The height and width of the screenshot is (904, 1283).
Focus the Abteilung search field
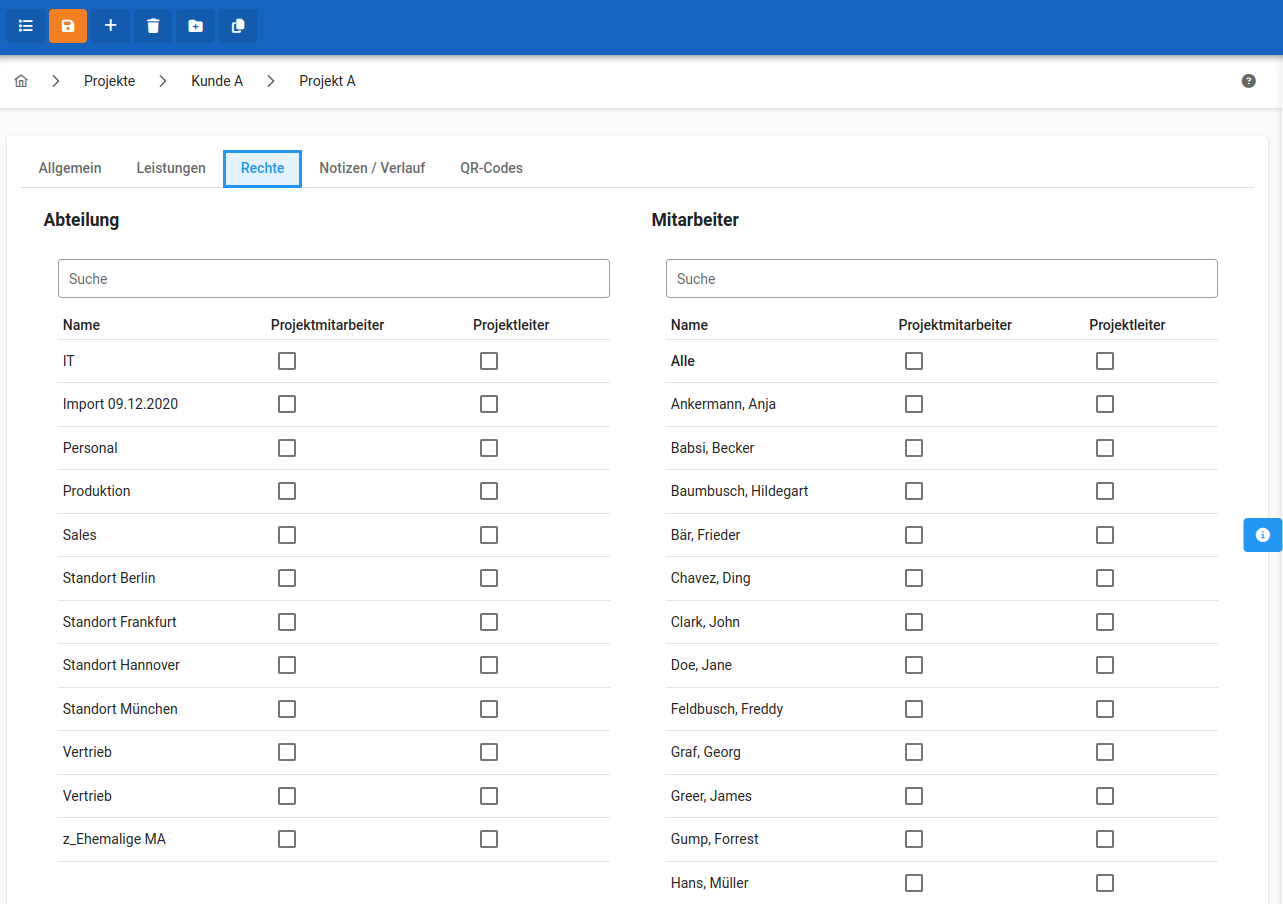(334, 279)
